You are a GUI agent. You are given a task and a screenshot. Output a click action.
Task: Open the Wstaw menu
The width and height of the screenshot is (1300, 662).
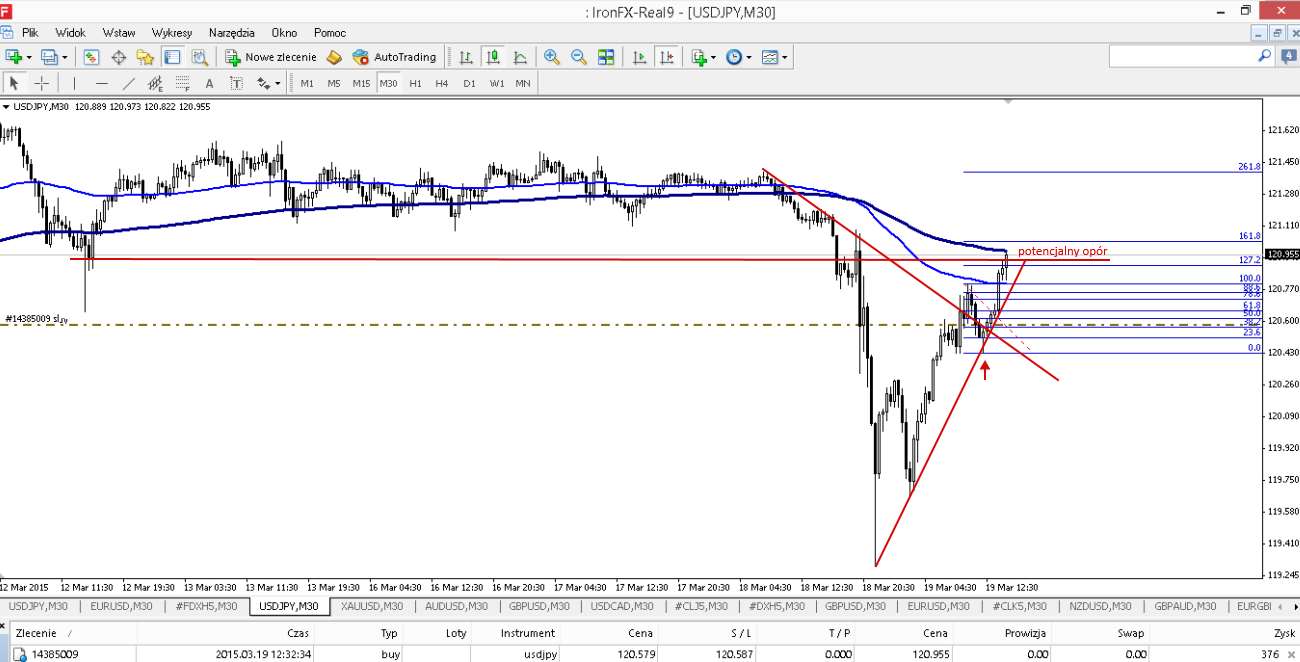(119, 33)
